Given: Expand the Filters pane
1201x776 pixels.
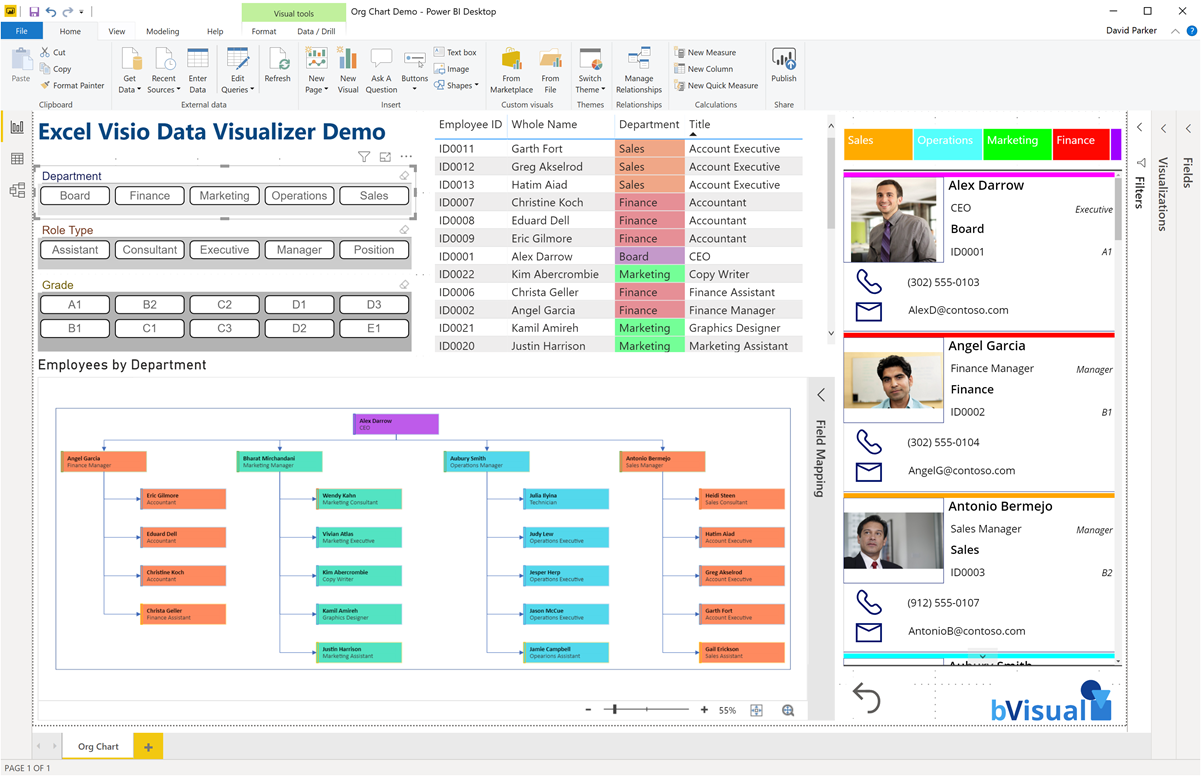Looking at the screenshot, I should 1139,128.
